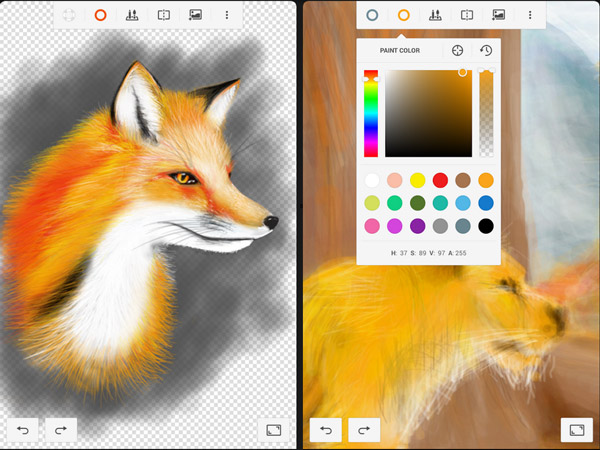Redo stroke in right panel
This screenshot has width=600, height=450.
click(364, 430)
